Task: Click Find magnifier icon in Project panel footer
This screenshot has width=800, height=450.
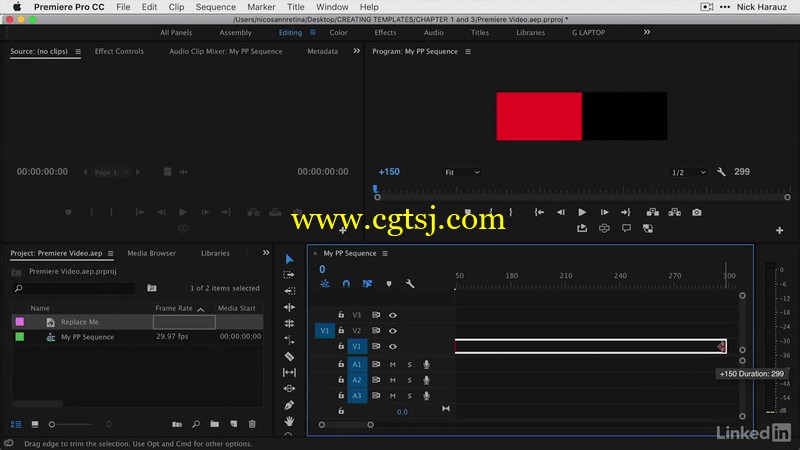Action: 196,424
